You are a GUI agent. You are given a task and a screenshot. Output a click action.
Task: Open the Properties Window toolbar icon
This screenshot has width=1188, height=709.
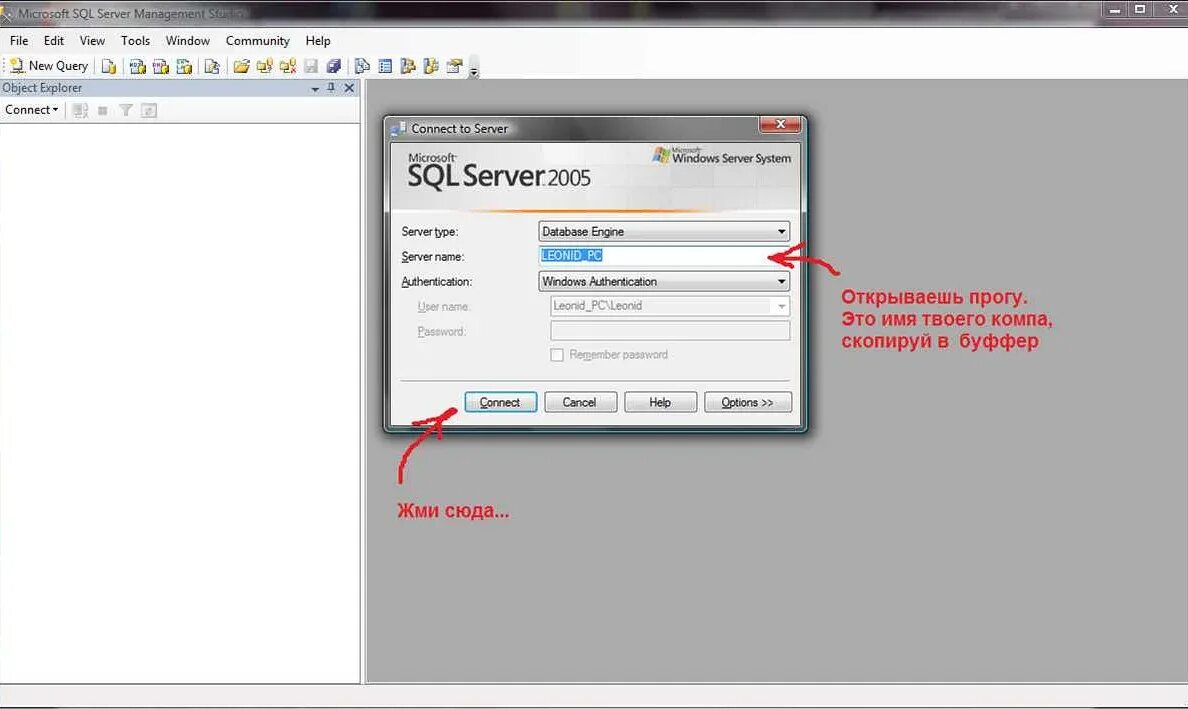pyautogui.click(x=455, y=67)
